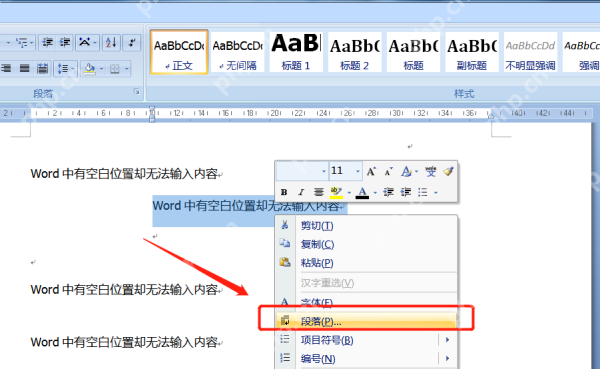Open 段落(P)... from context menu
This screenshot has width=600, height=369.
[x=366, y=321]
